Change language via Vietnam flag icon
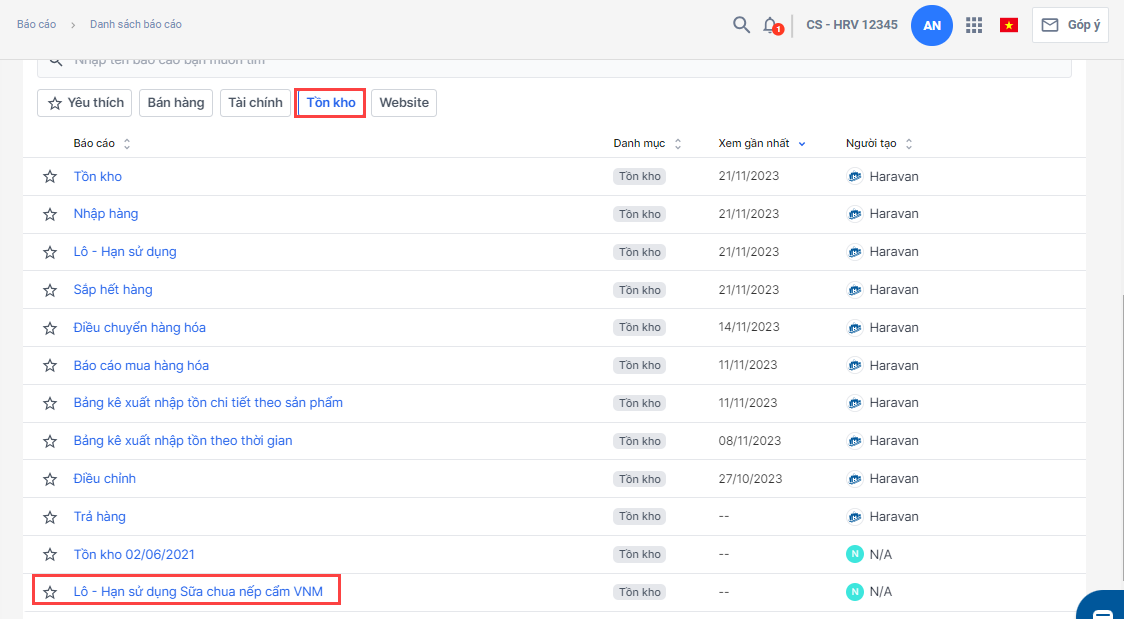The width and height of the screenshot is (1124, 619). pos(1008,25)
